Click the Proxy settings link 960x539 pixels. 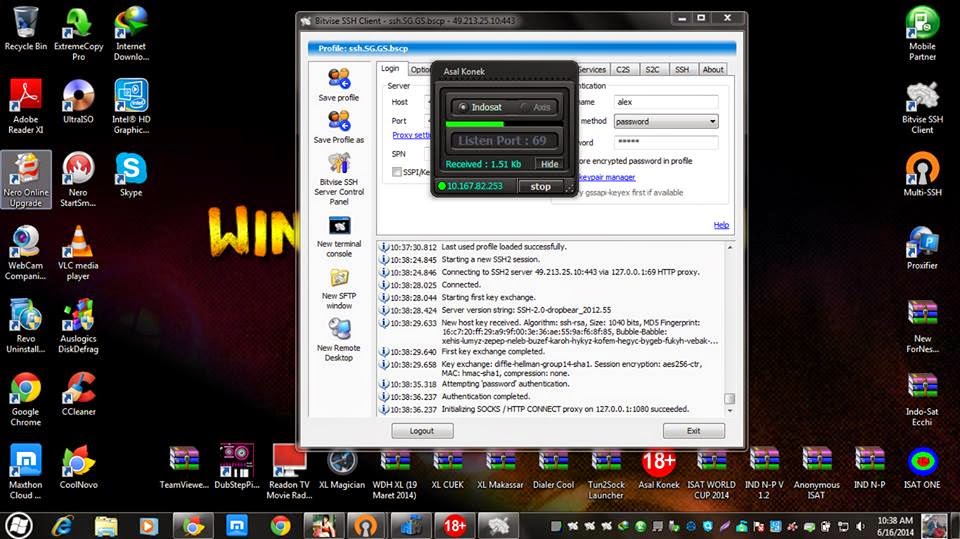(411, 135)
